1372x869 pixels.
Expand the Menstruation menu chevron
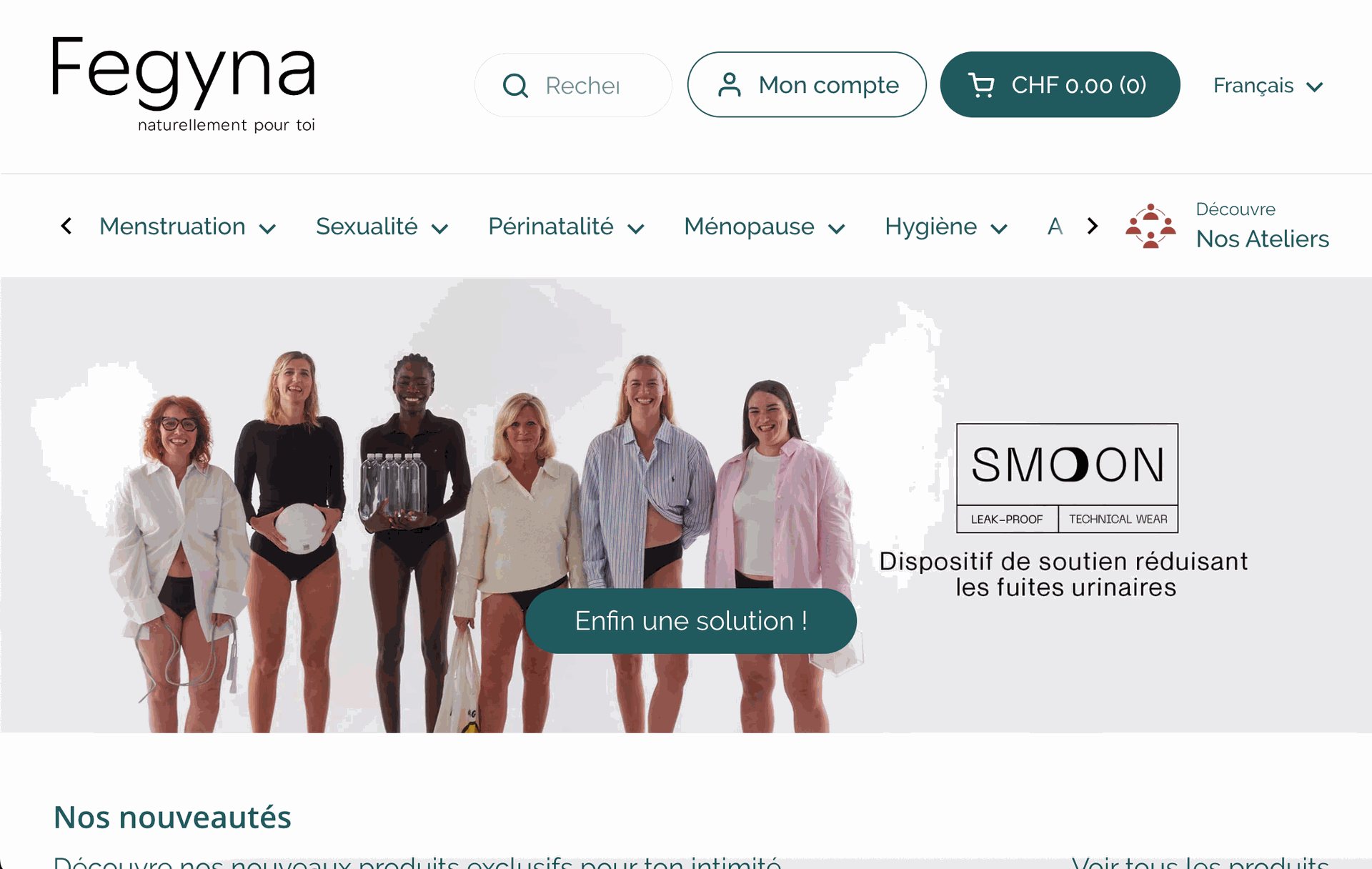(x=268, y=229)
